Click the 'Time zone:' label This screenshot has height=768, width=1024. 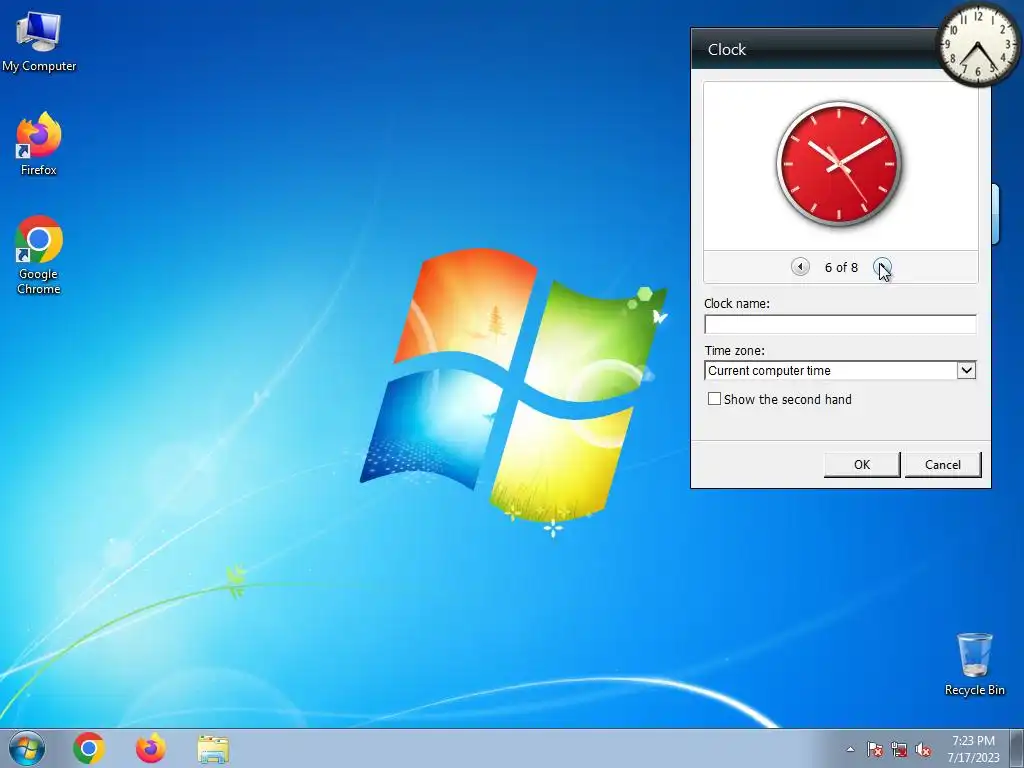pos(734,351)
